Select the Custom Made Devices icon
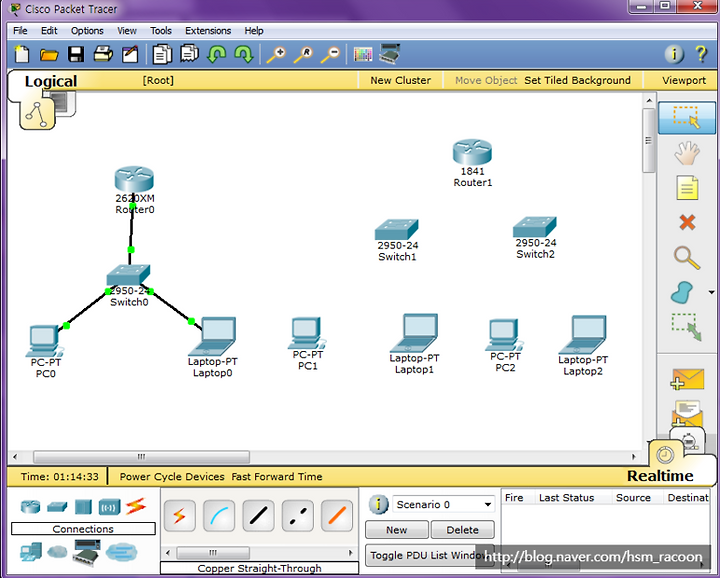Viewport: 720px width, 578px height. [x=86, y=551]
